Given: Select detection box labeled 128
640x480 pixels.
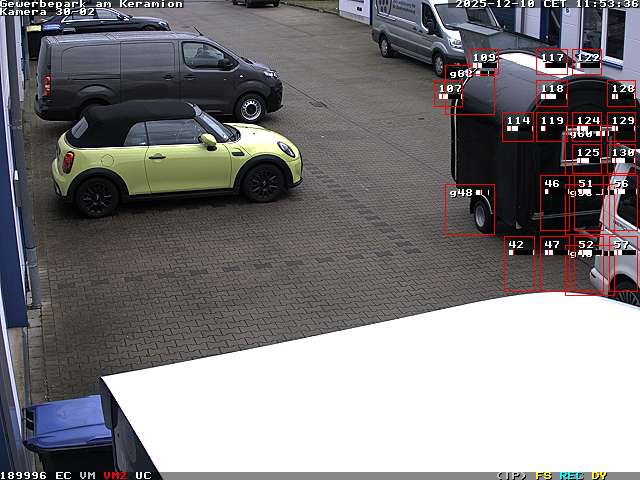Looking at the screenshot, I should [x=622, y=94].
